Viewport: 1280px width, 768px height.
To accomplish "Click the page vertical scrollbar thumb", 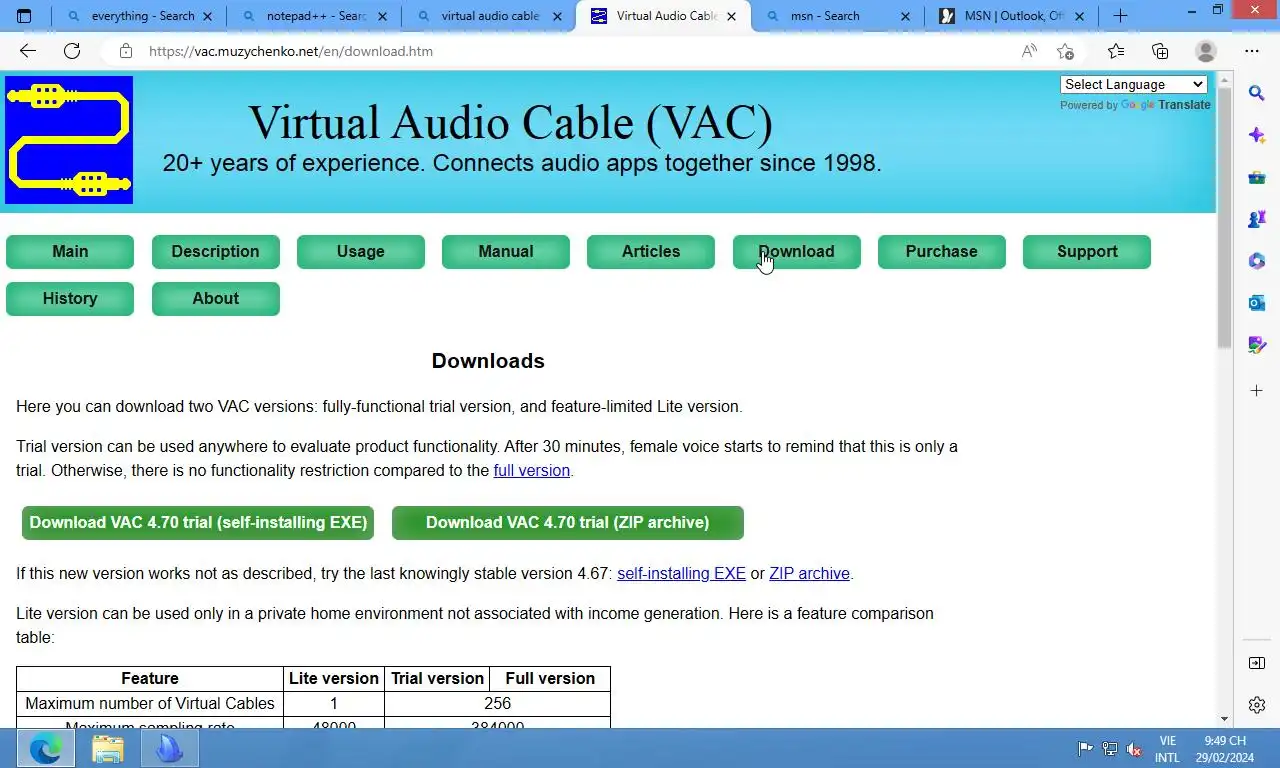I will point(1224,217).
